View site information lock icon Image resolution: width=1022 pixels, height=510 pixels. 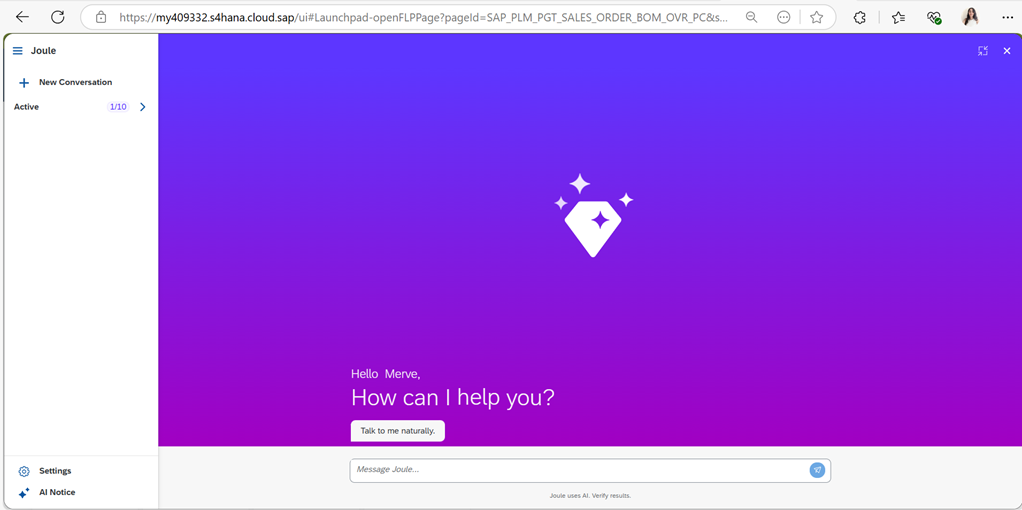pyautogui.click(x=101, y=17)
